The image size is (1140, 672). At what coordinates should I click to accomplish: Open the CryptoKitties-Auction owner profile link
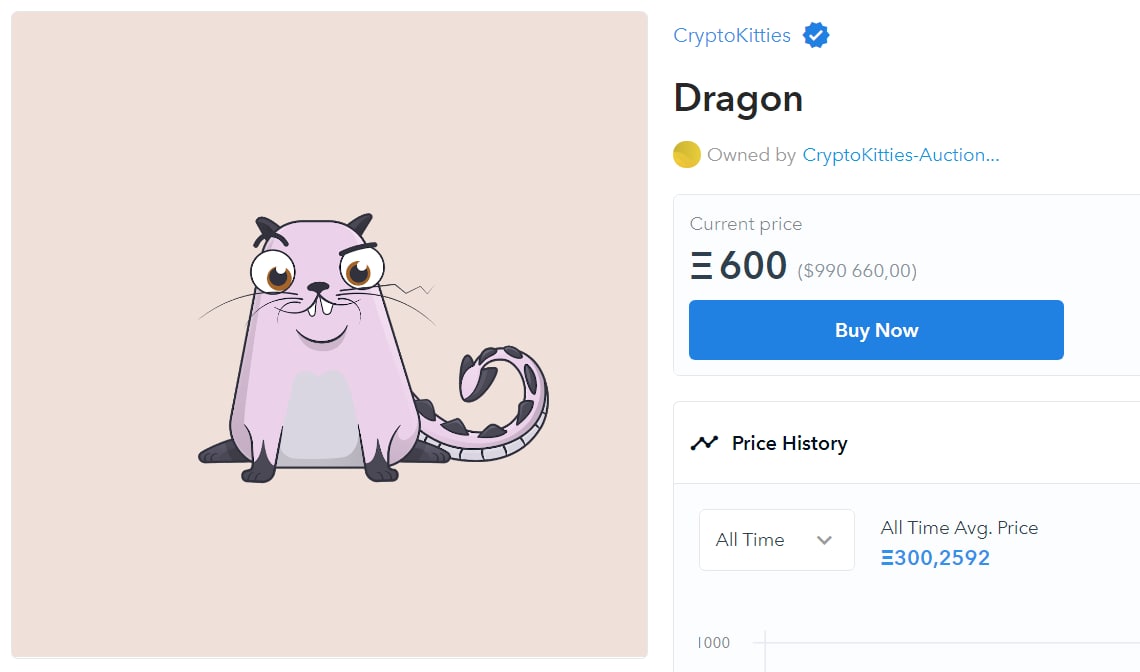tap(900, 155)
